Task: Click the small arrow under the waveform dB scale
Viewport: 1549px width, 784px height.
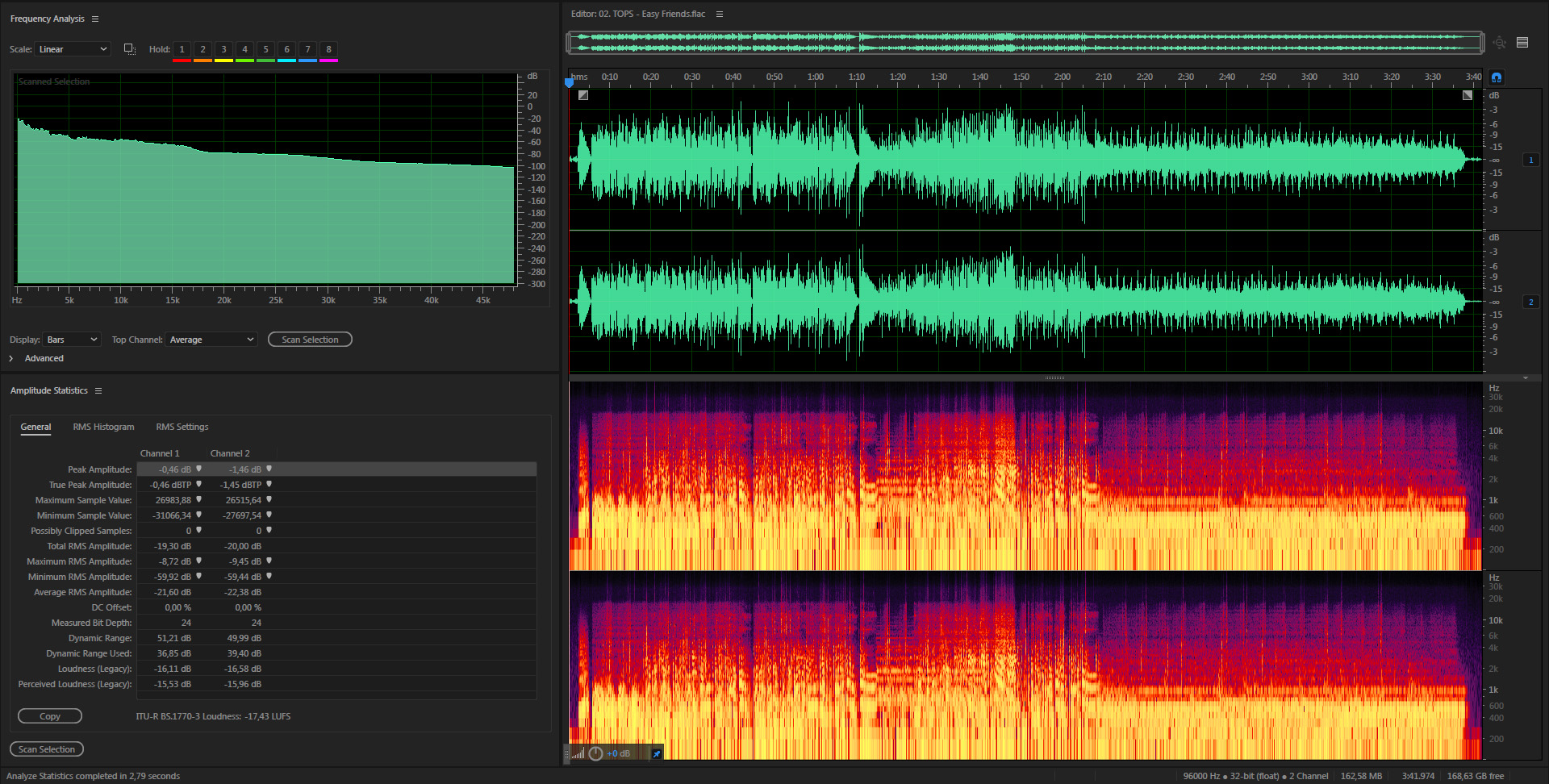Action: point(1526,377)
